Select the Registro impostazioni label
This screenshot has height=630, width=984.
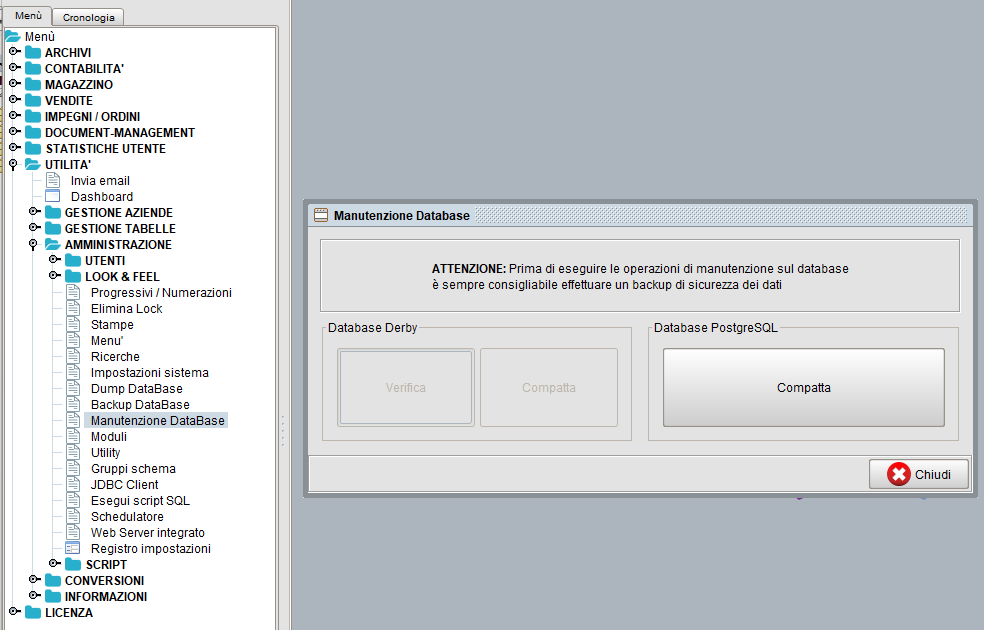pos(151,548)
